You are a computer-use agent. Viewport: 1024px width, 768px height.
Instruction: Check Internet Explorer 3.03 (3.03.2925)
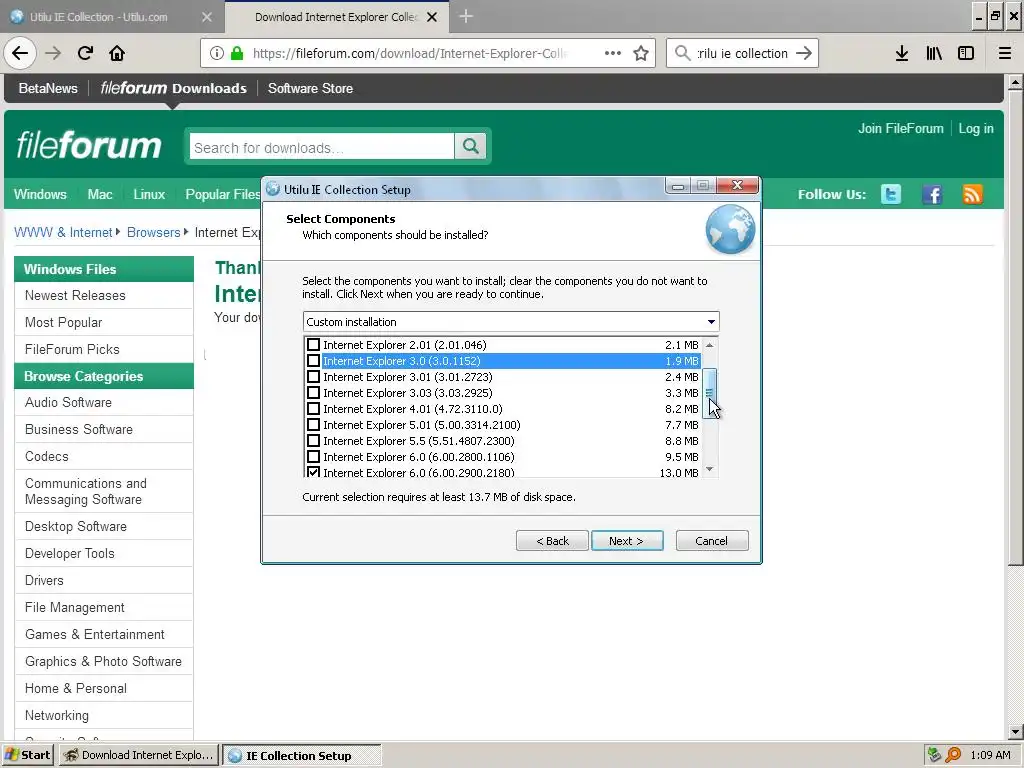pos(313,392)
